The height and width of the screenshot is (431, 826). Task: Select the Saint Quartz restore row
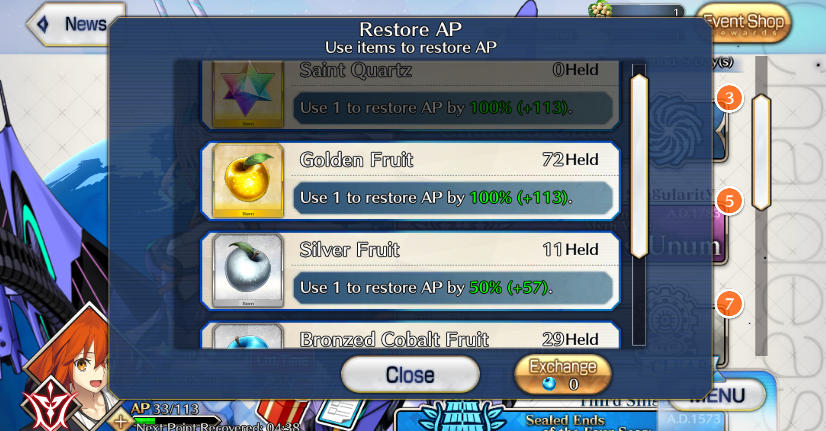point(410,95)
